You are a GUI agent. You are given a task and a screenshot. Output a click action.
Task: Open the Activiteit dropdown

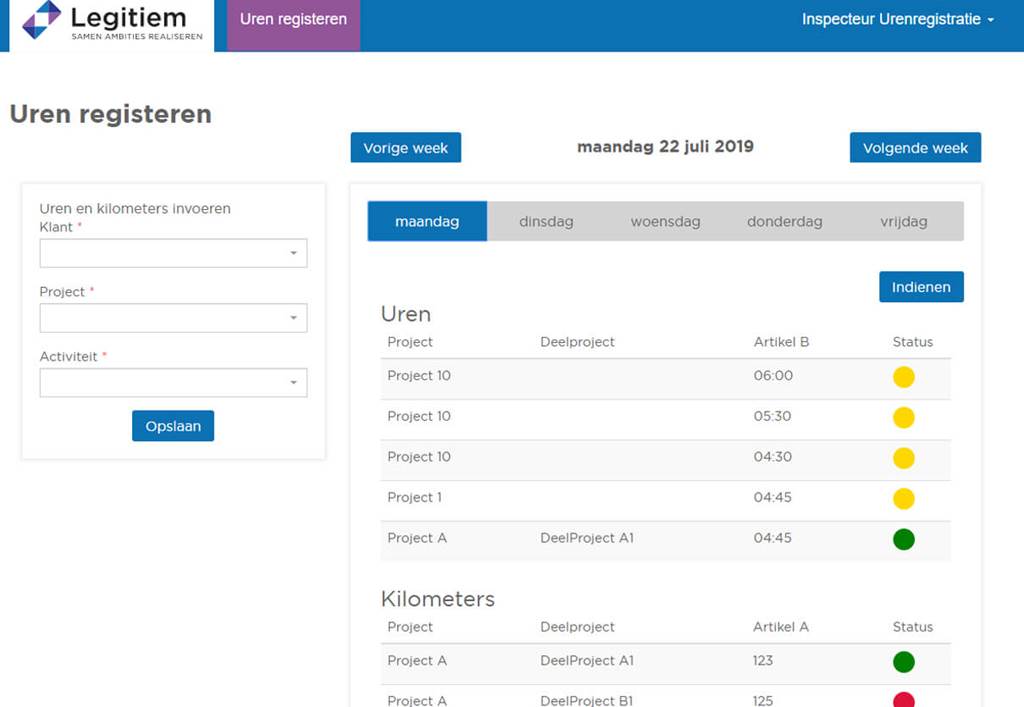(173, 383)
